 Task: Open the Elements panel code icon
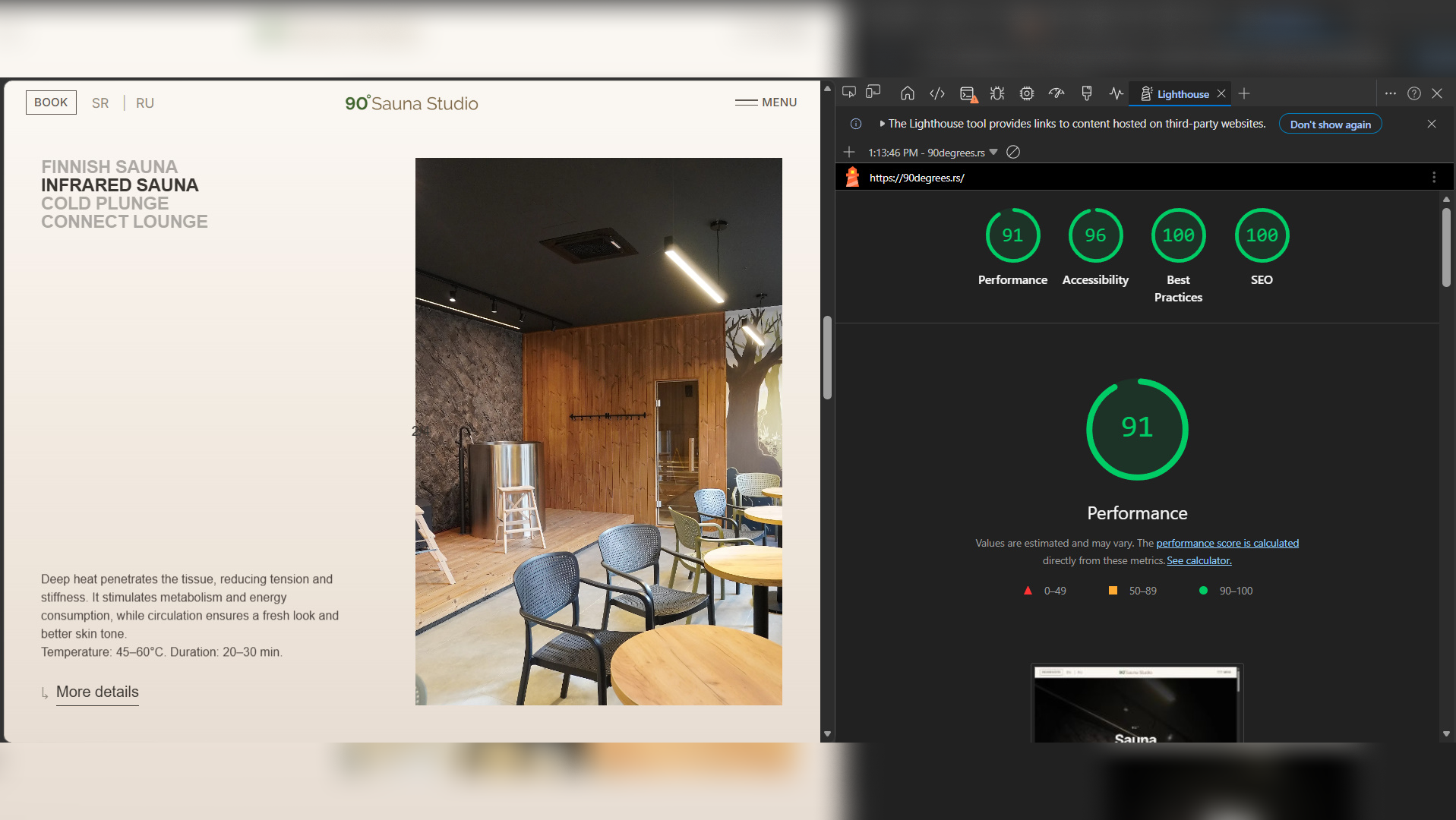coord(937,93)
